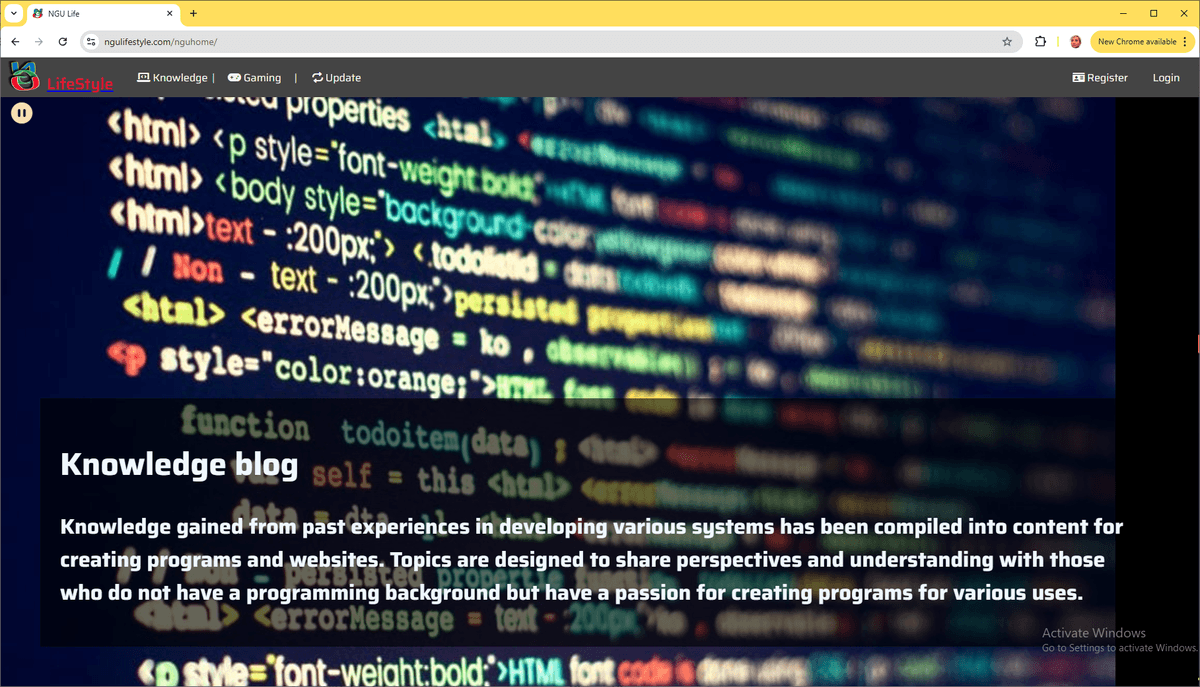
Task: Click the Knowledge blog heading
Action: [x=179, y=465]
